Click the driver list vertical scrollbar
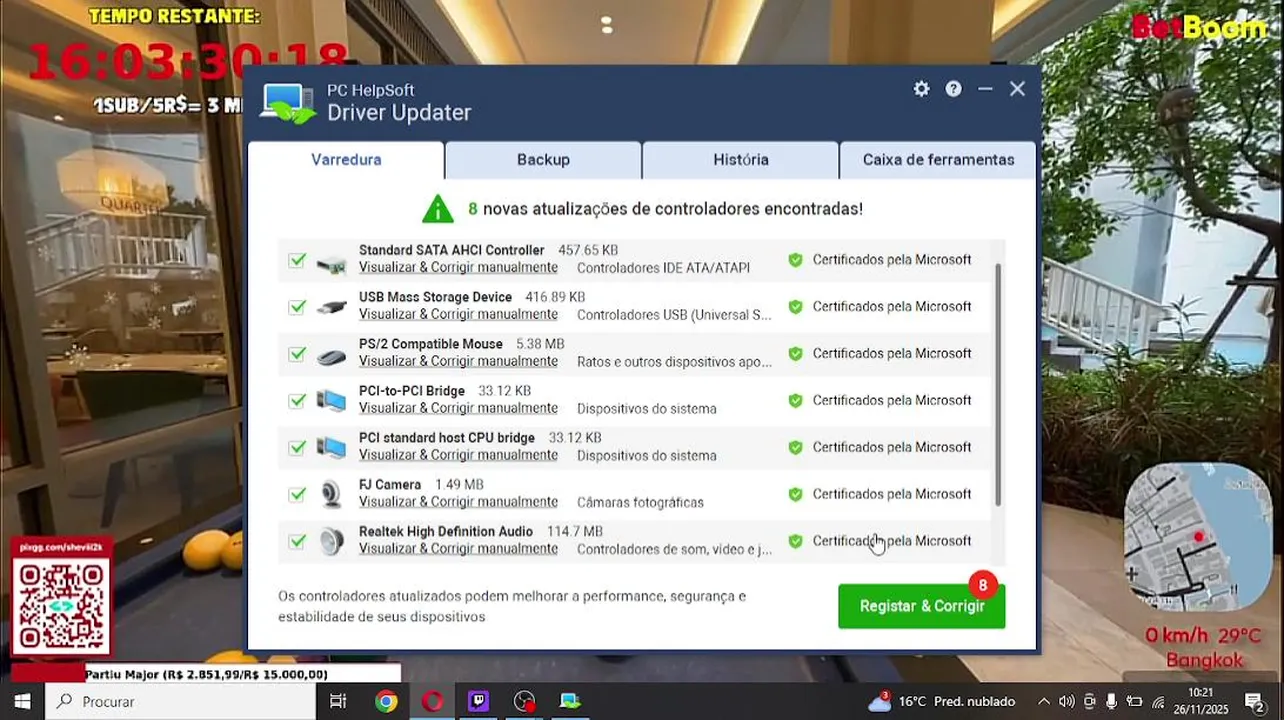The height and width of the screenshot is (720, 1284). coord(998,385)
